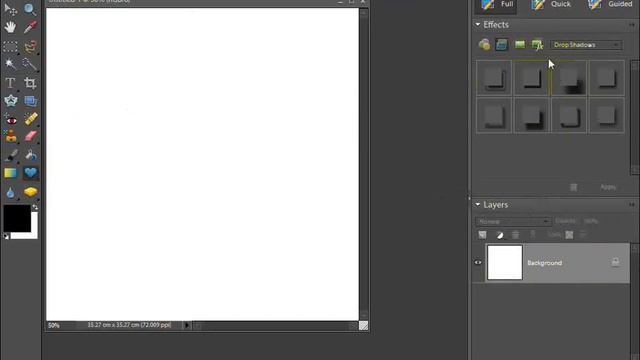This screenshot has height=360, width=640.
Task: Select the pink Eraser tool
Action: [x=31, y=136]
